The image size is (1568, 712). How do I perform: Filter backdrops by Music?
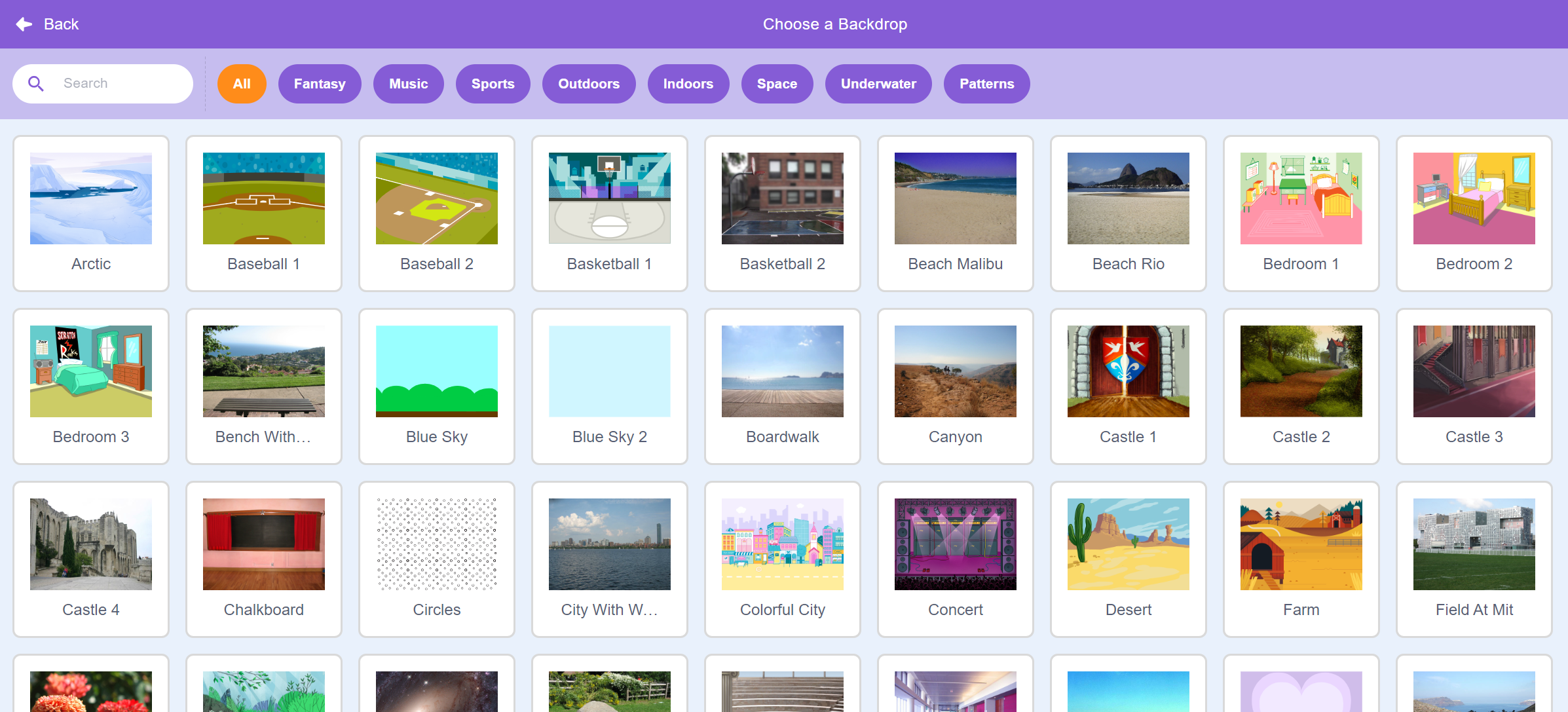point(409,84)
